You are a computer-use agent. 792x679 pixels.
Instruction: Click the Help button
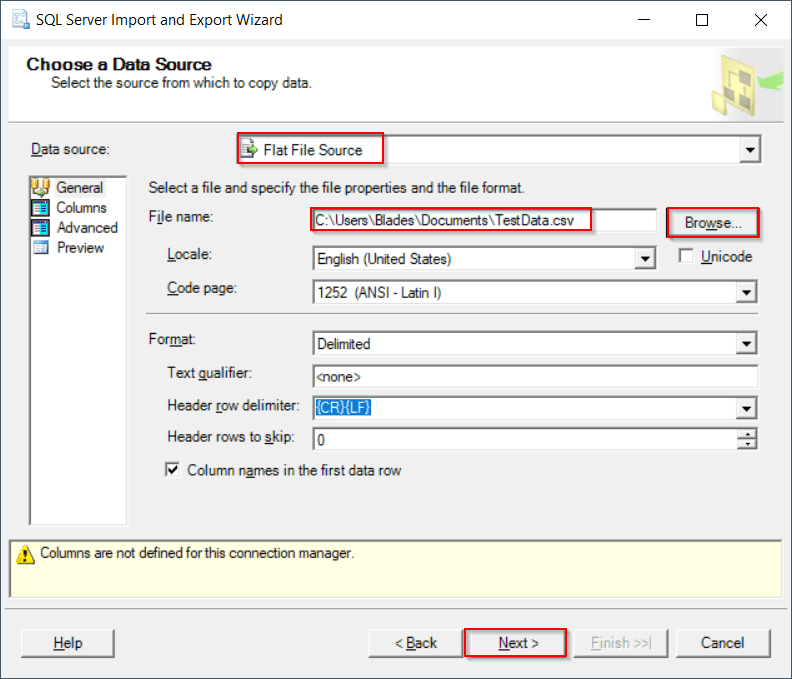pyautogui.click(x=68, y=643)
